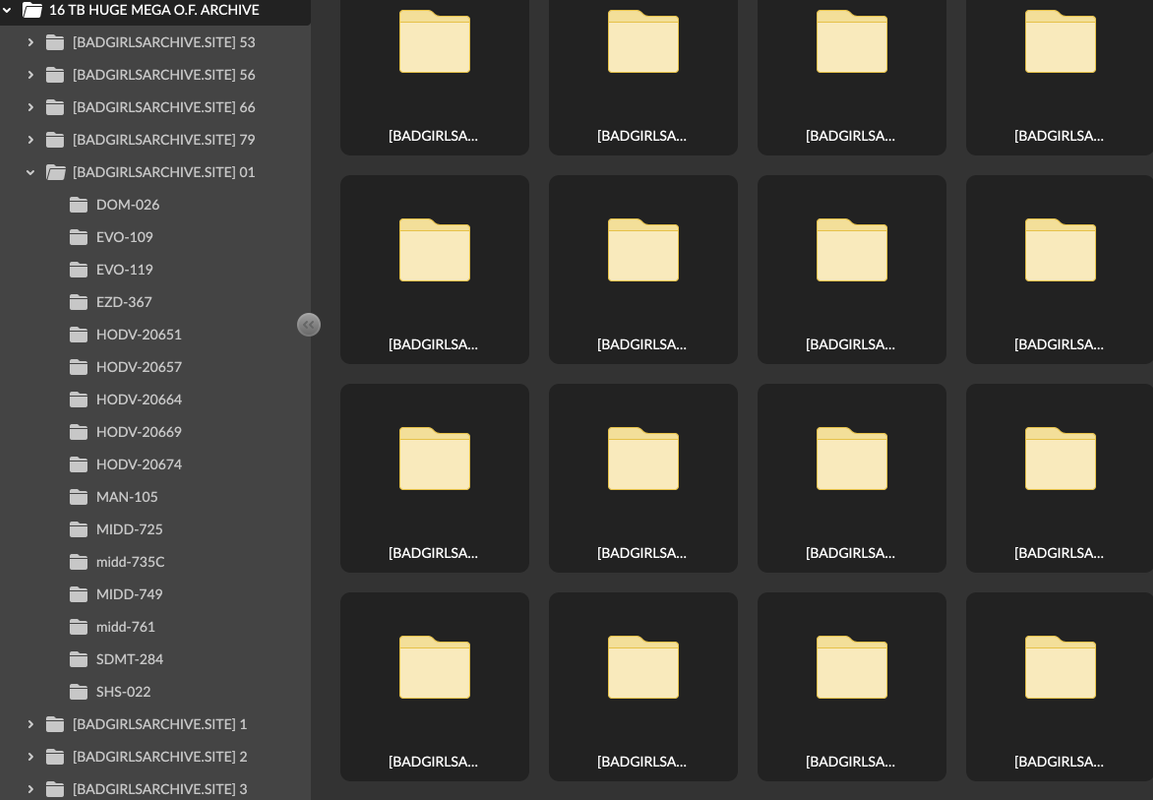The width and height of the screenshot is (1153, 800).
Task: Open the EZD-367 subfolder label
Action: coord(124,301)
